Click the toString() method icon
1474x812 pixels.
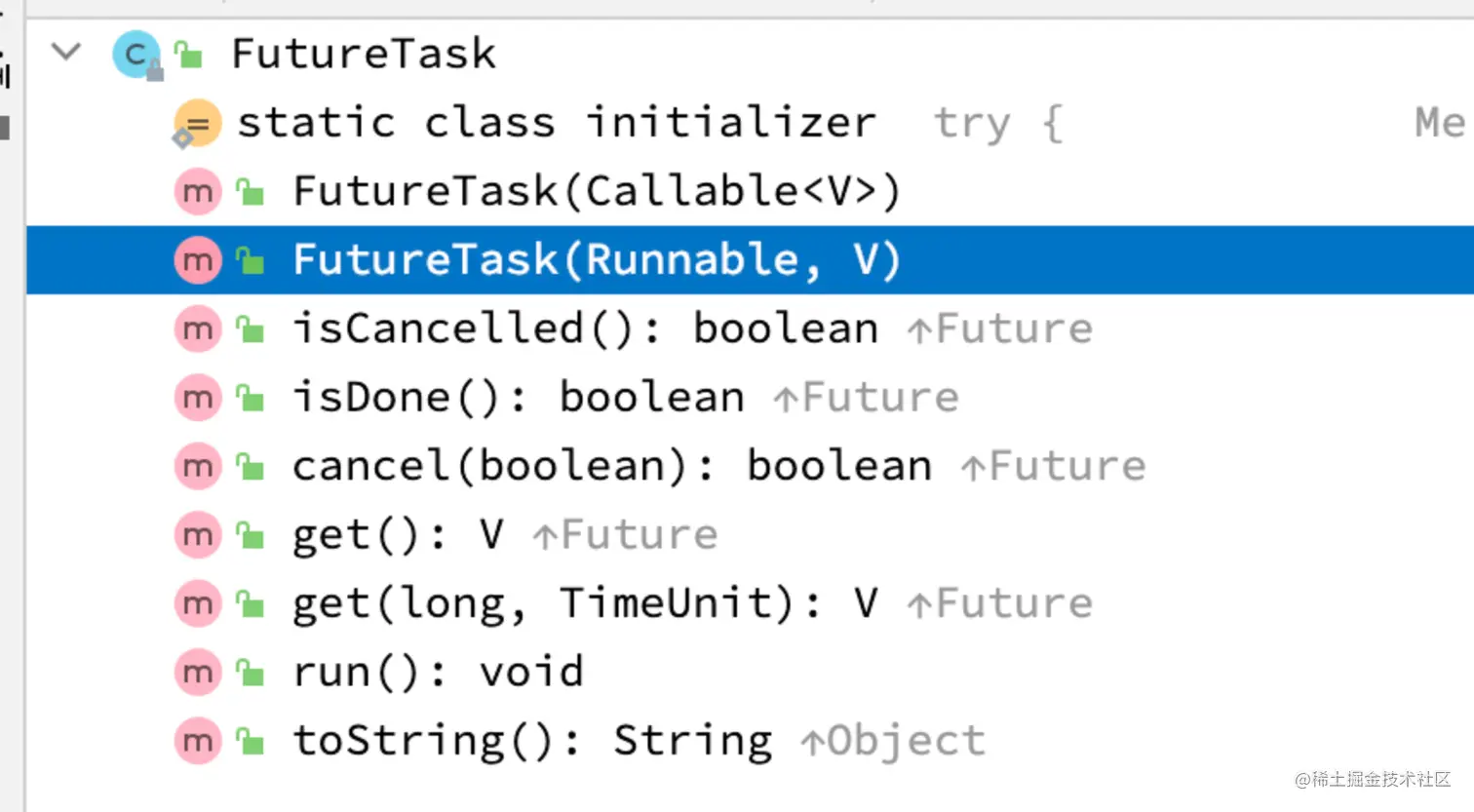[198, 742]
